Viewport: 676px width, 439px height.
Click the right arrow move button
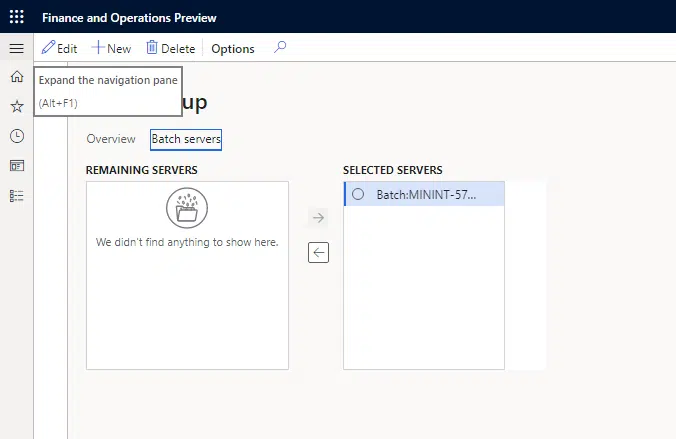pyautogui.click(x=318, y=218)
